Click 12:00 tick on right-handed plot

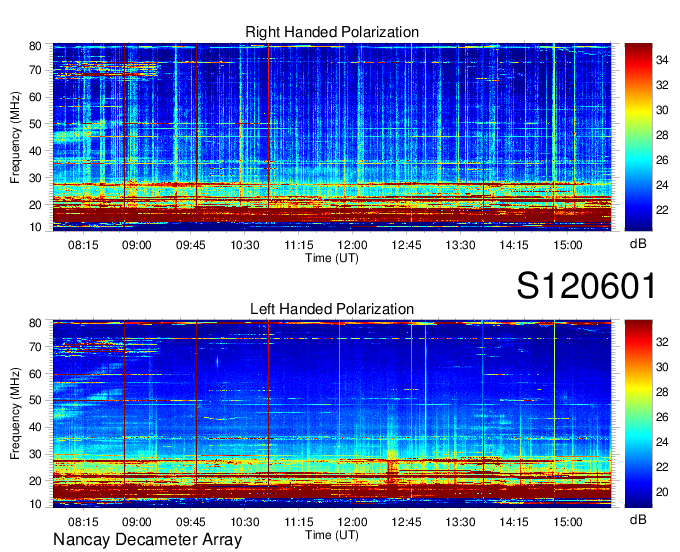pyautogui.click(x=352, y=245)
